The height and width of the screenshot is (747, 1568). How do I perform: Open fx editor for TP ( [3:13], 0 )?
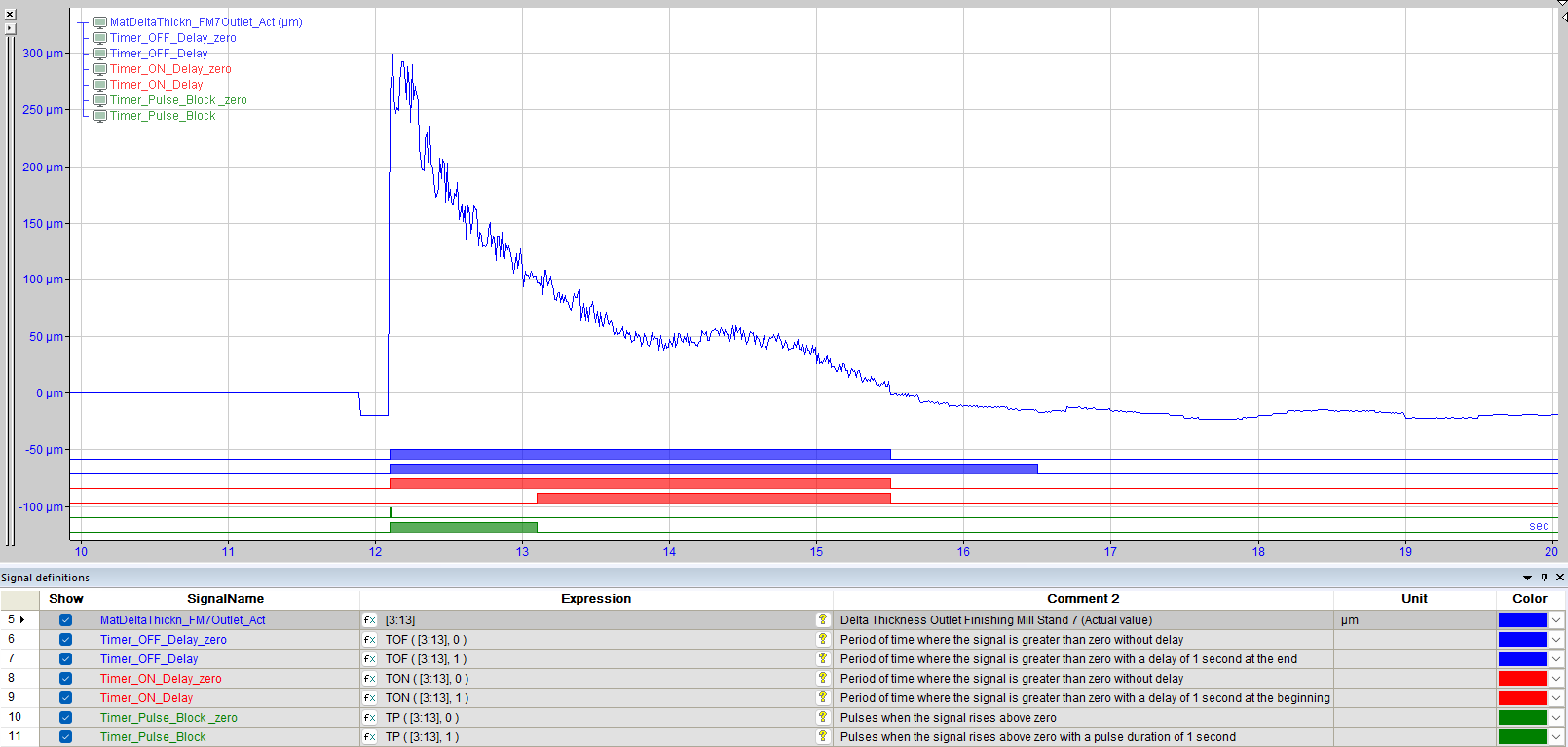[370, 718]
